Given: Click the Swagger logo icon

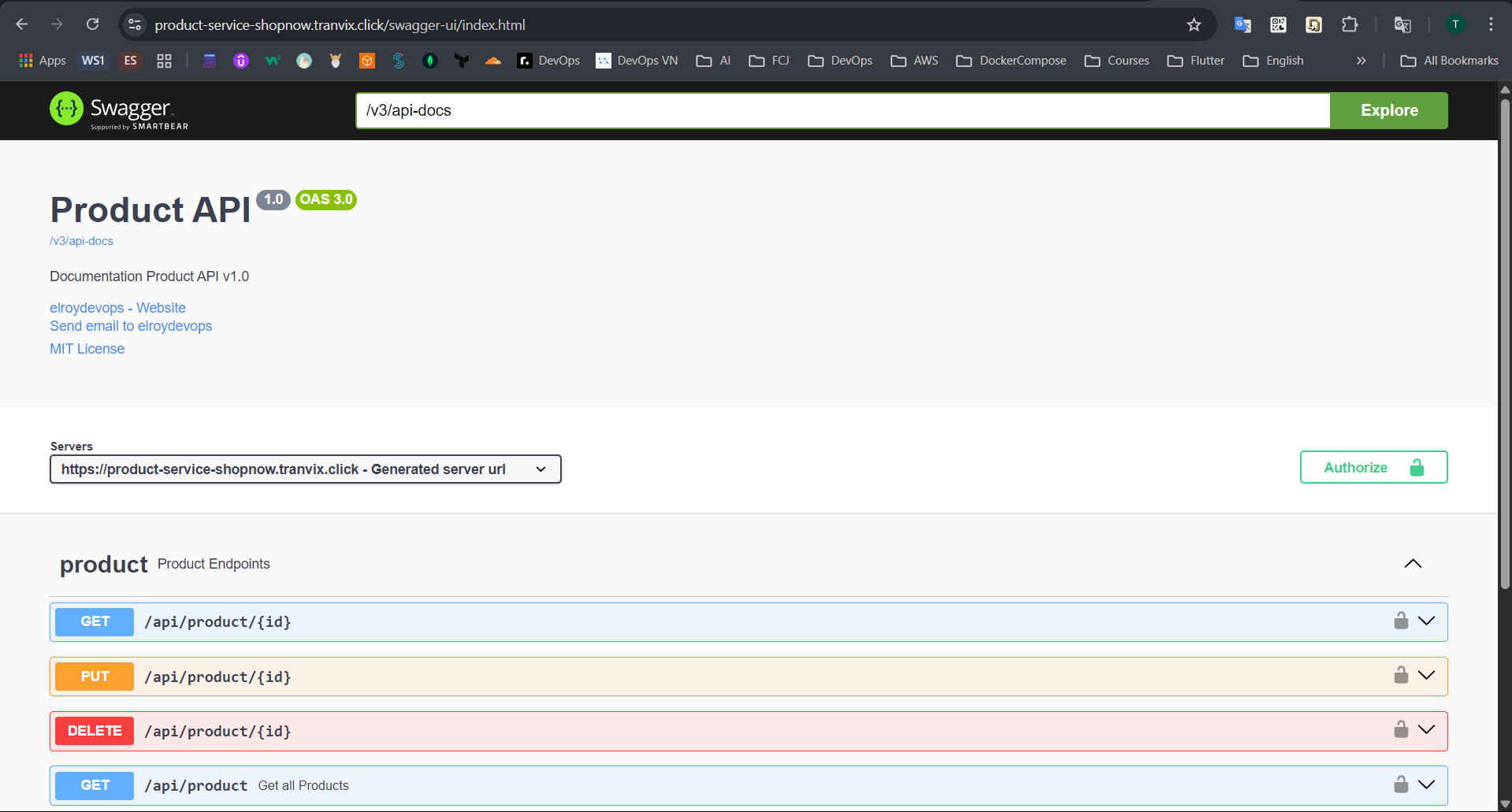Looking at the screenshot, I should 67,109.
